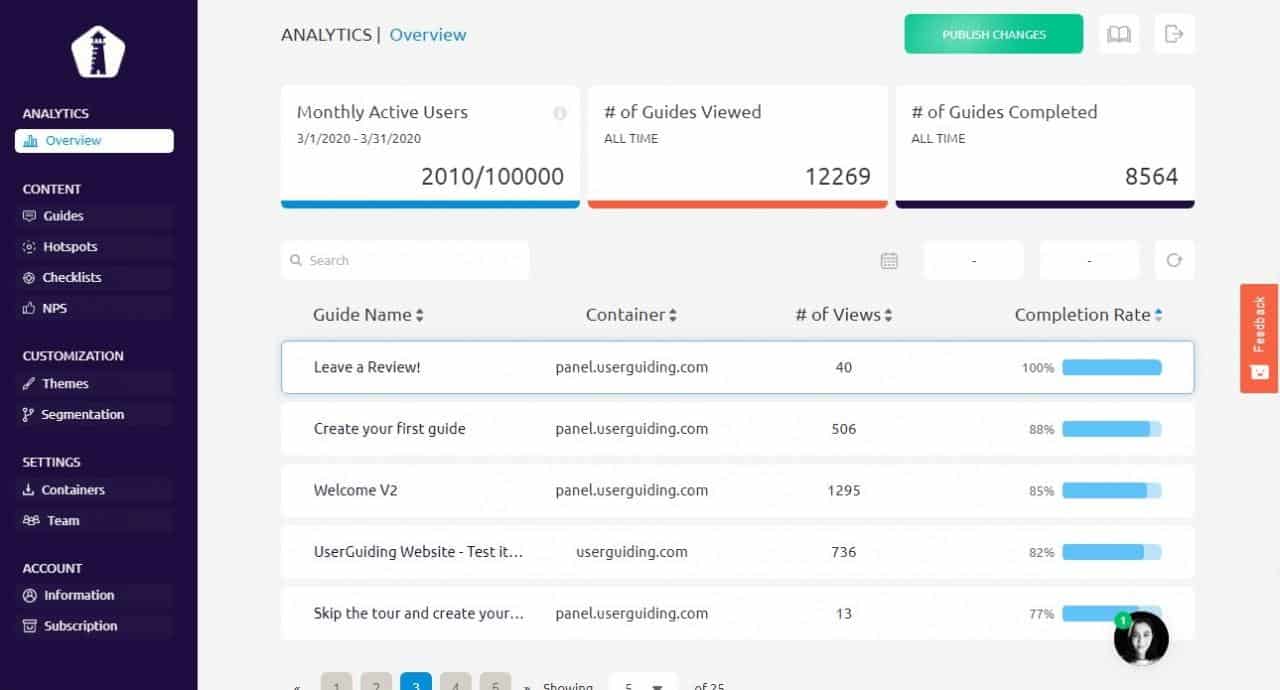Image resolution: width=1280 pixels, height=690 pixels.
Task: Click the UserGuiding lighthouse logo
Action: tap(98, 51)
